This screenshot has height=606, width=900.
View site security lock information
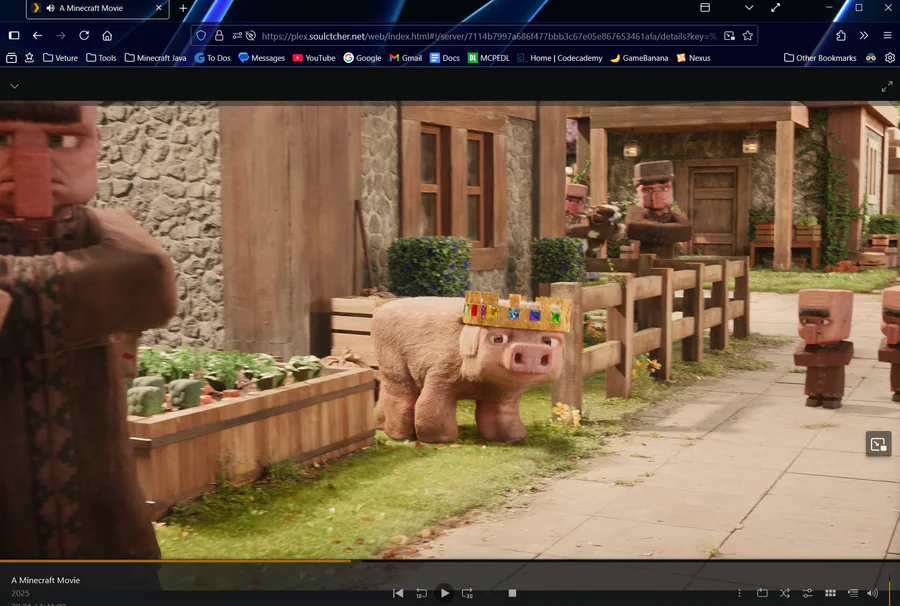click(219, 36)
